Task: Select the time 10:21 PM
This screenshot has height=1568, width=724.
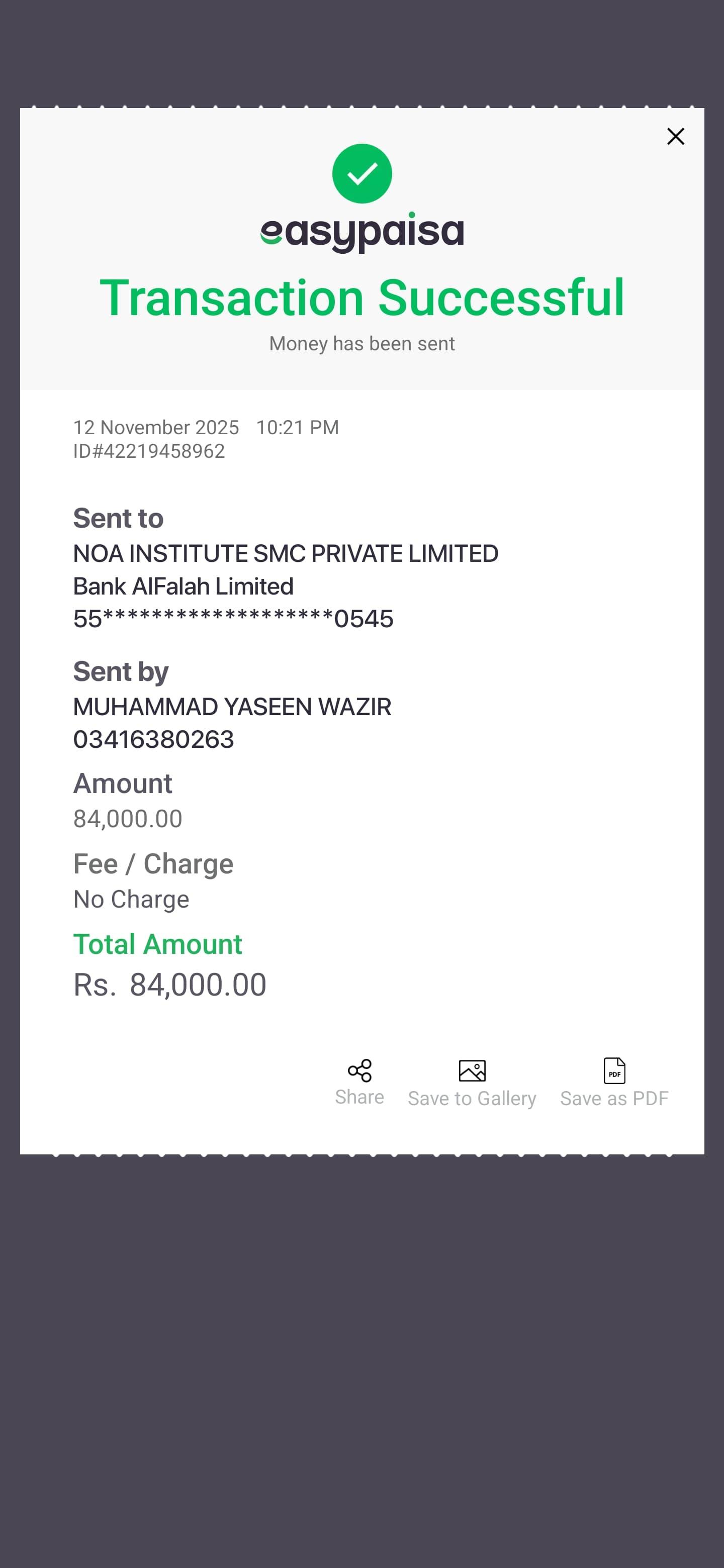Action: [297, 427]
